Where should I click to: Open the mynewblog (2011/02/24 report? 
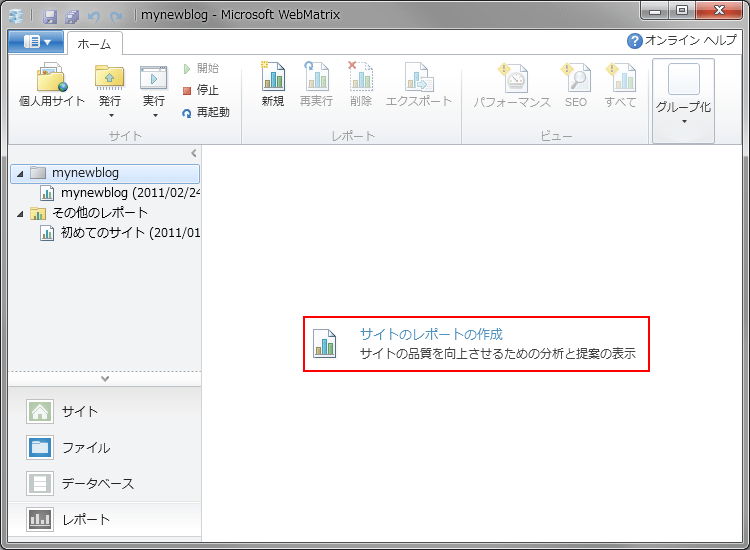point(120,193)
